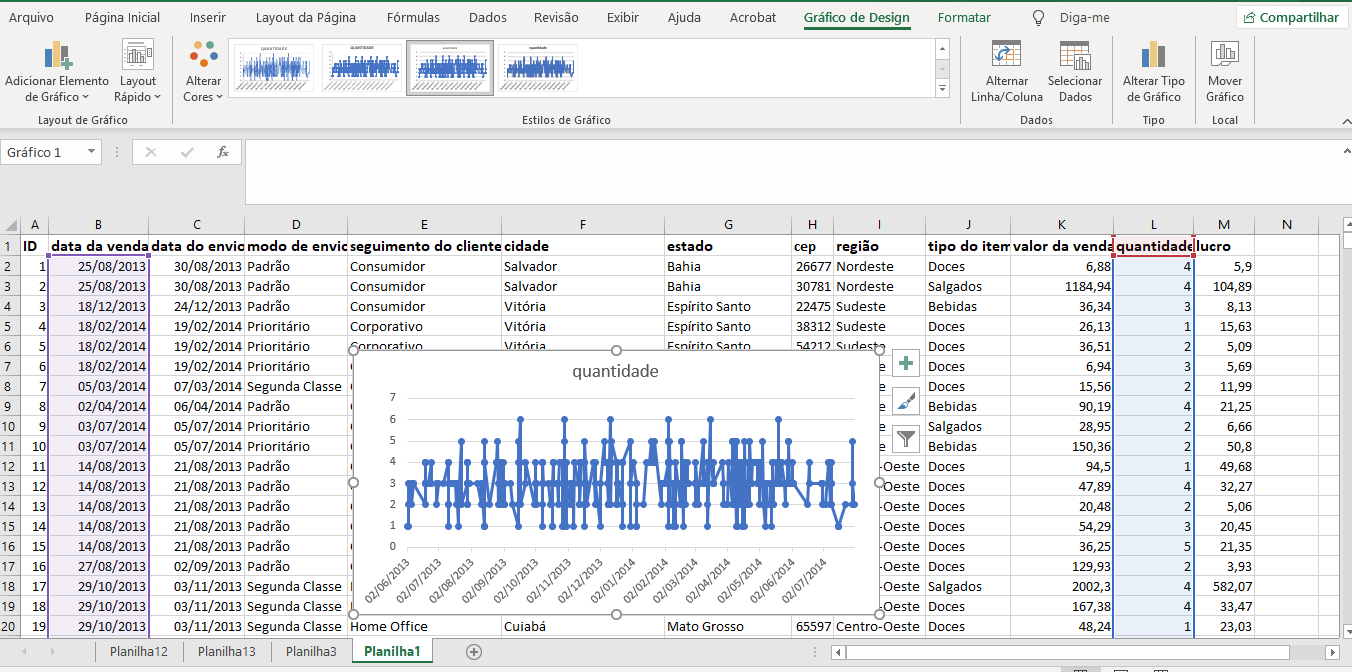The width and height of the screenshot is (1352, 672).
Task: Open the Layout Rápido gallery
Action: [x=137, y=72]
